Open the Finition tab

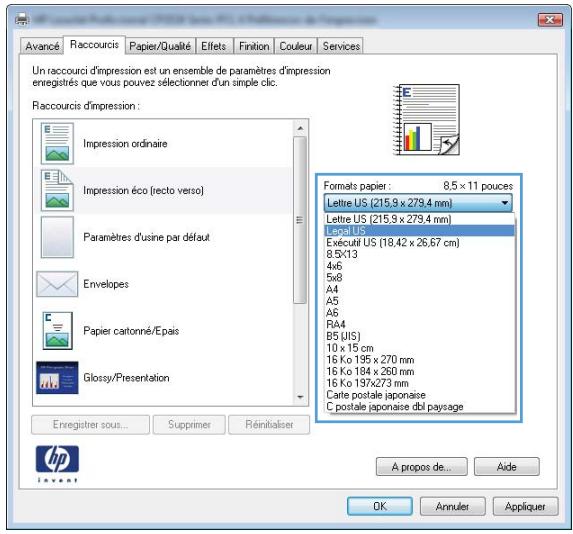(254, 46)
